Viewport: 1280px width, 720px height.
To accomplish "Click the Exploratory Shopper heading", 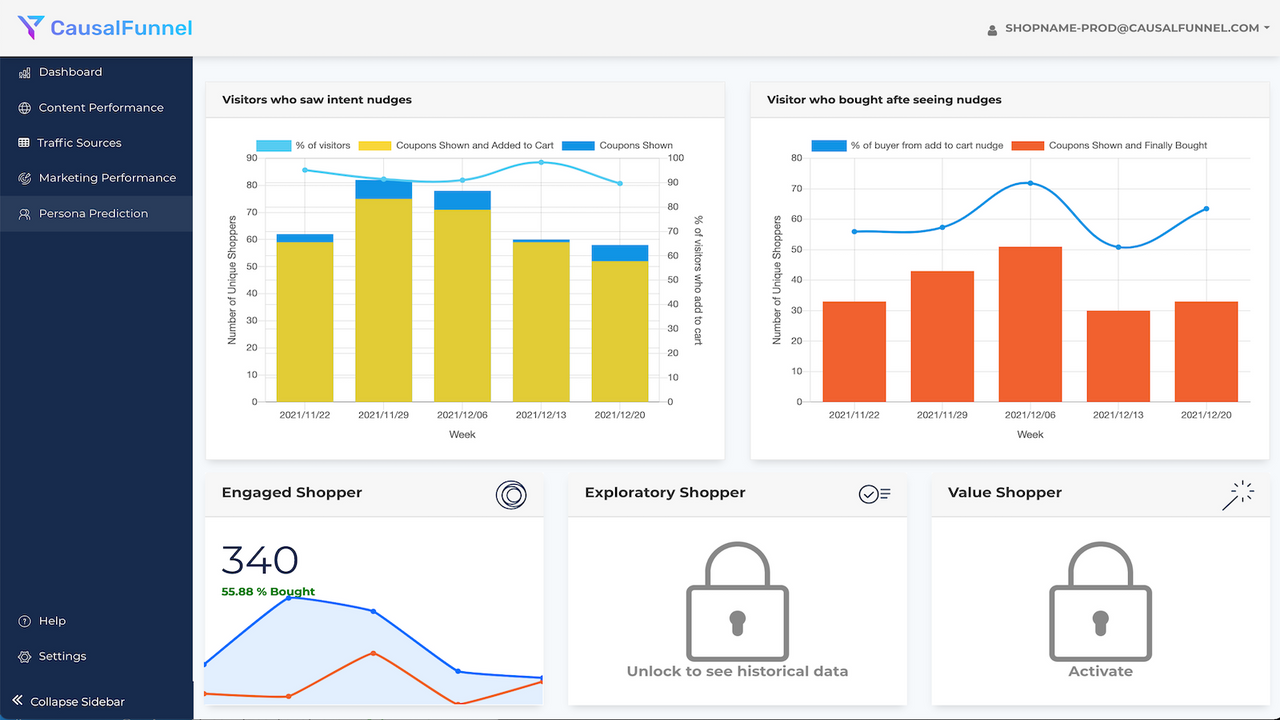I will click(665, 493).
